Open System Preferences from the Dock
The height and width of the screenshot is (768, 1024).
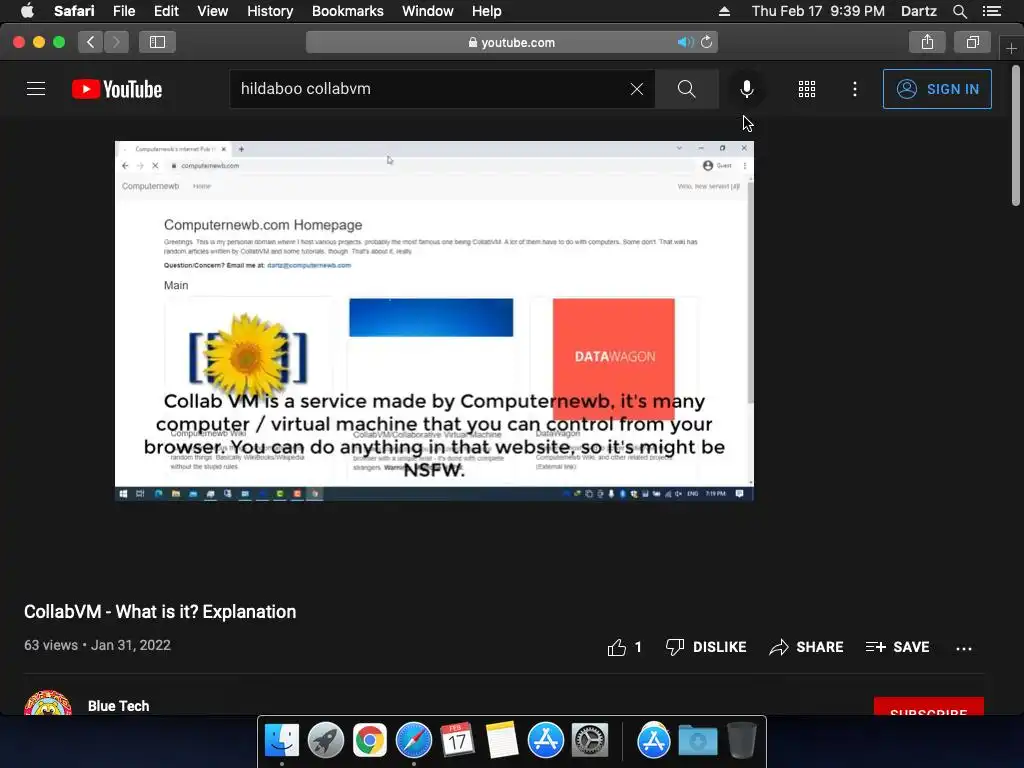pyautogui.click(x=590, y=740)
